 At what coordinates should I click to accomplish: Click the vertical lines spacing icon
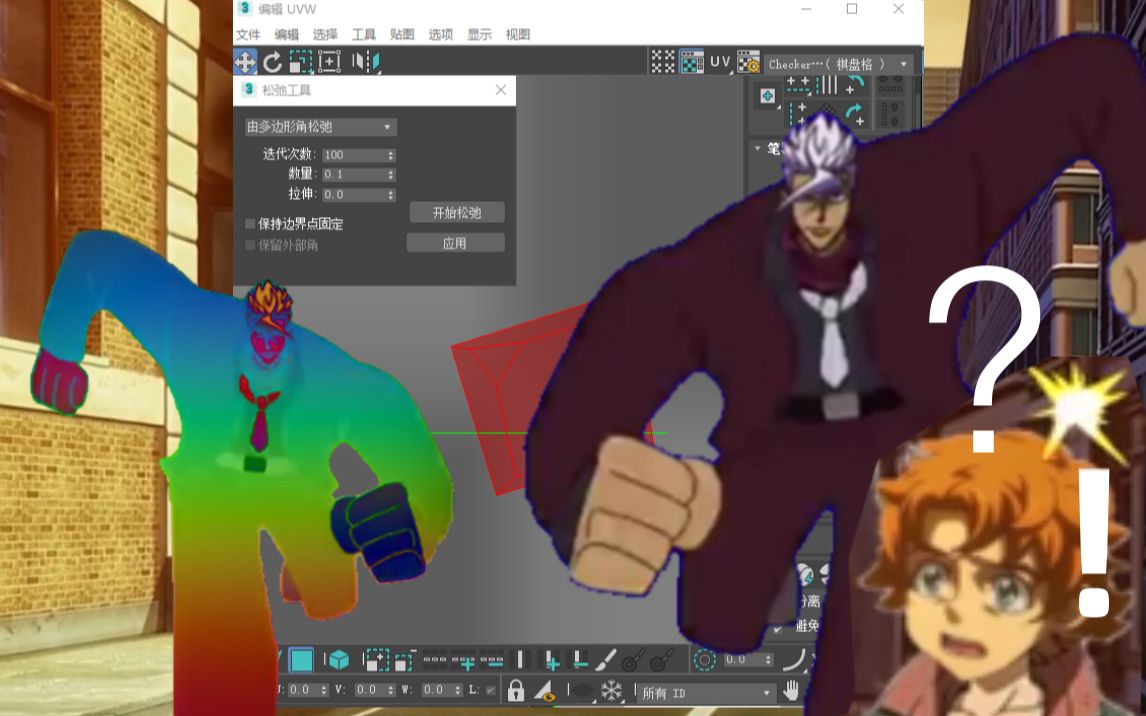(827, 85)
